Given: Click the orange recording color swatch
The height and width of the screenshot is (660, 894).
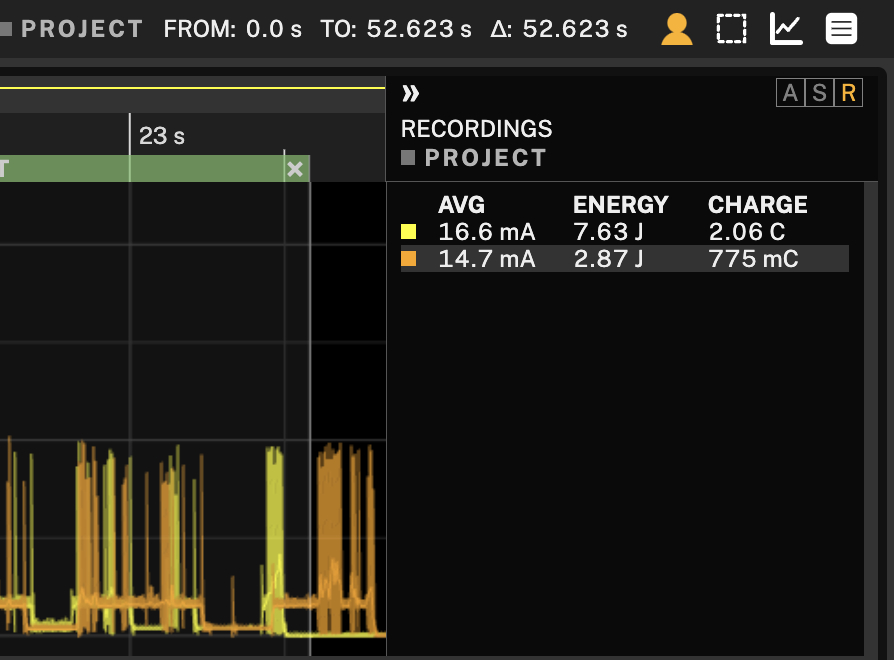Looking at the screenshot, I should click(408, 259).
